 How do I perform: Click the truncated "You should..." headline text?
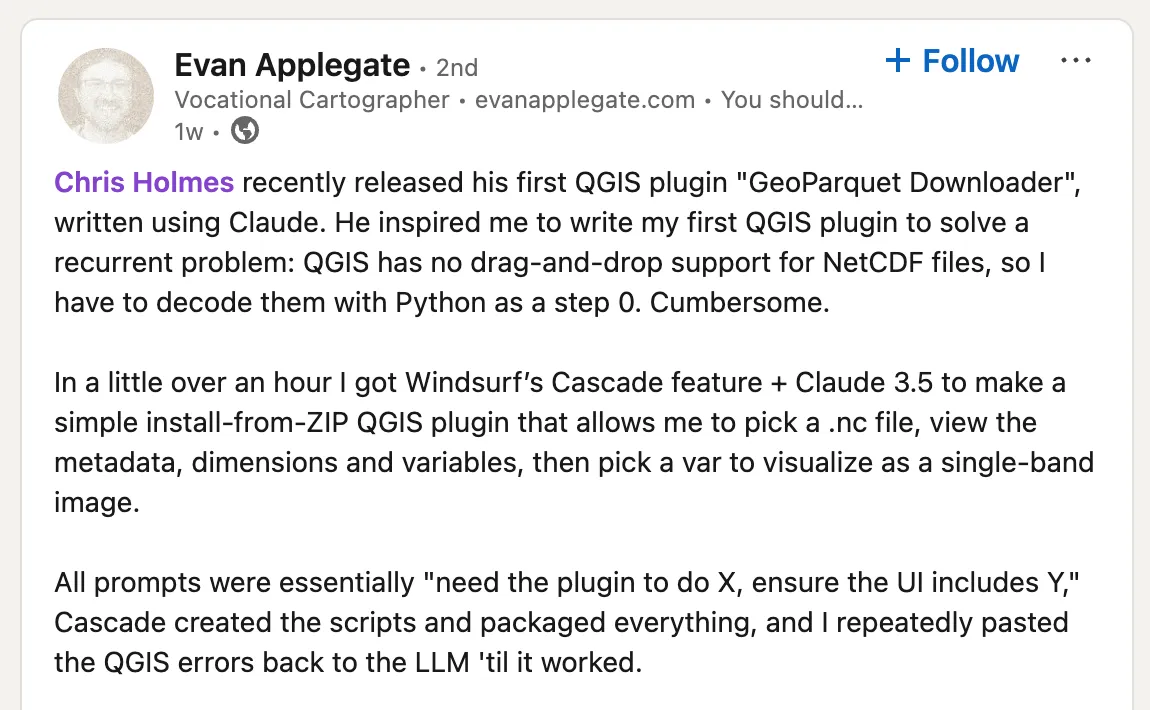coord(791,100)
